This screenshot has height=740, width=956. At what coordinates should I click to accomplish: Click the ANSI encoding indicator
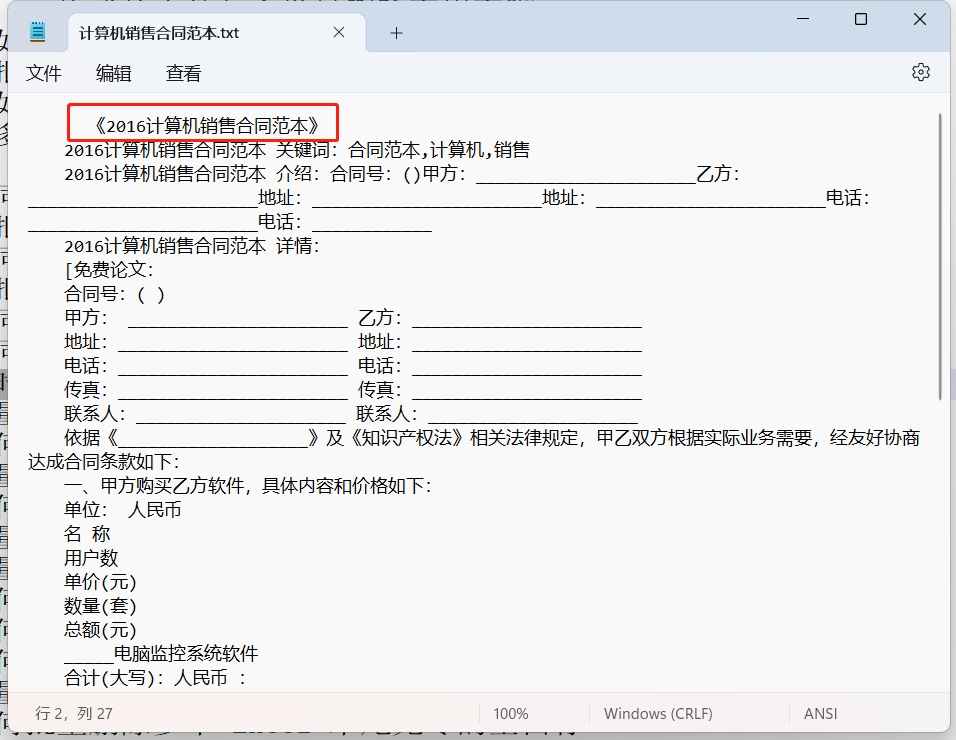820,714
